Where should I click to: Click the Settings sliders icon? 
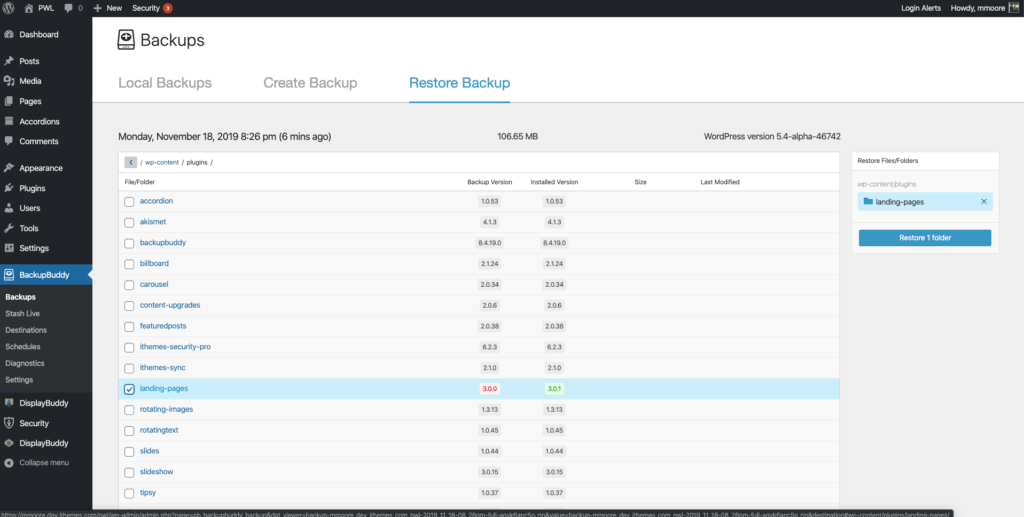tap(8, 248)
